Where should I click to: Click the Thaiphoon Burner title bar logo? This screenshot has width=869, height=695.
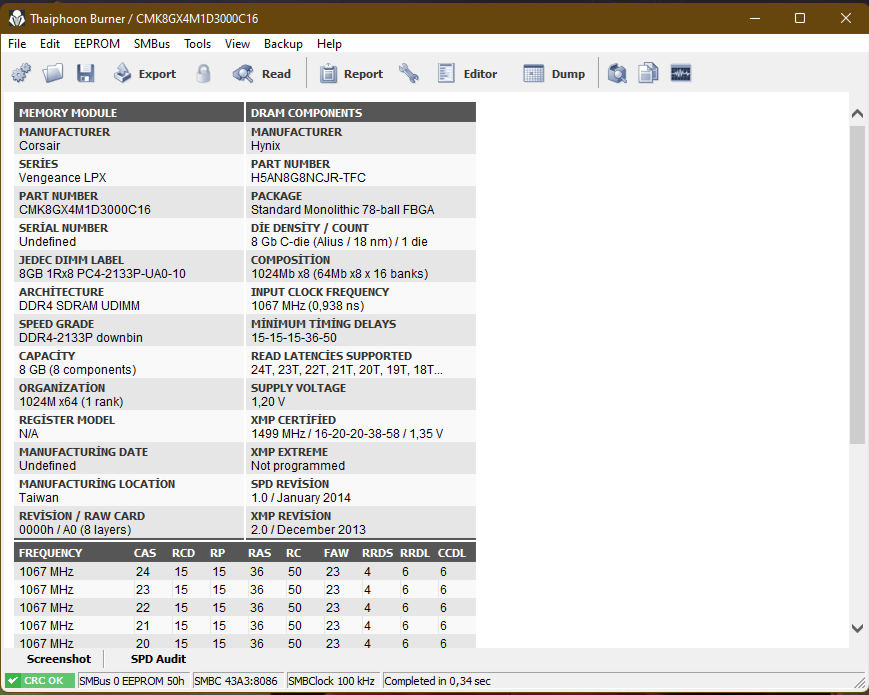[x=17, y=18]
